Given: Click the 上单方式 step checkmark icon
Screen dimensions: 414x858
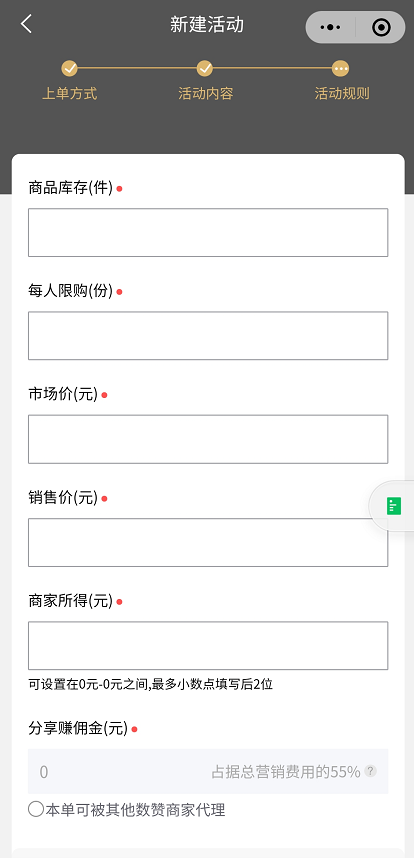Looking at the screenshot, I should pos(69,69).
